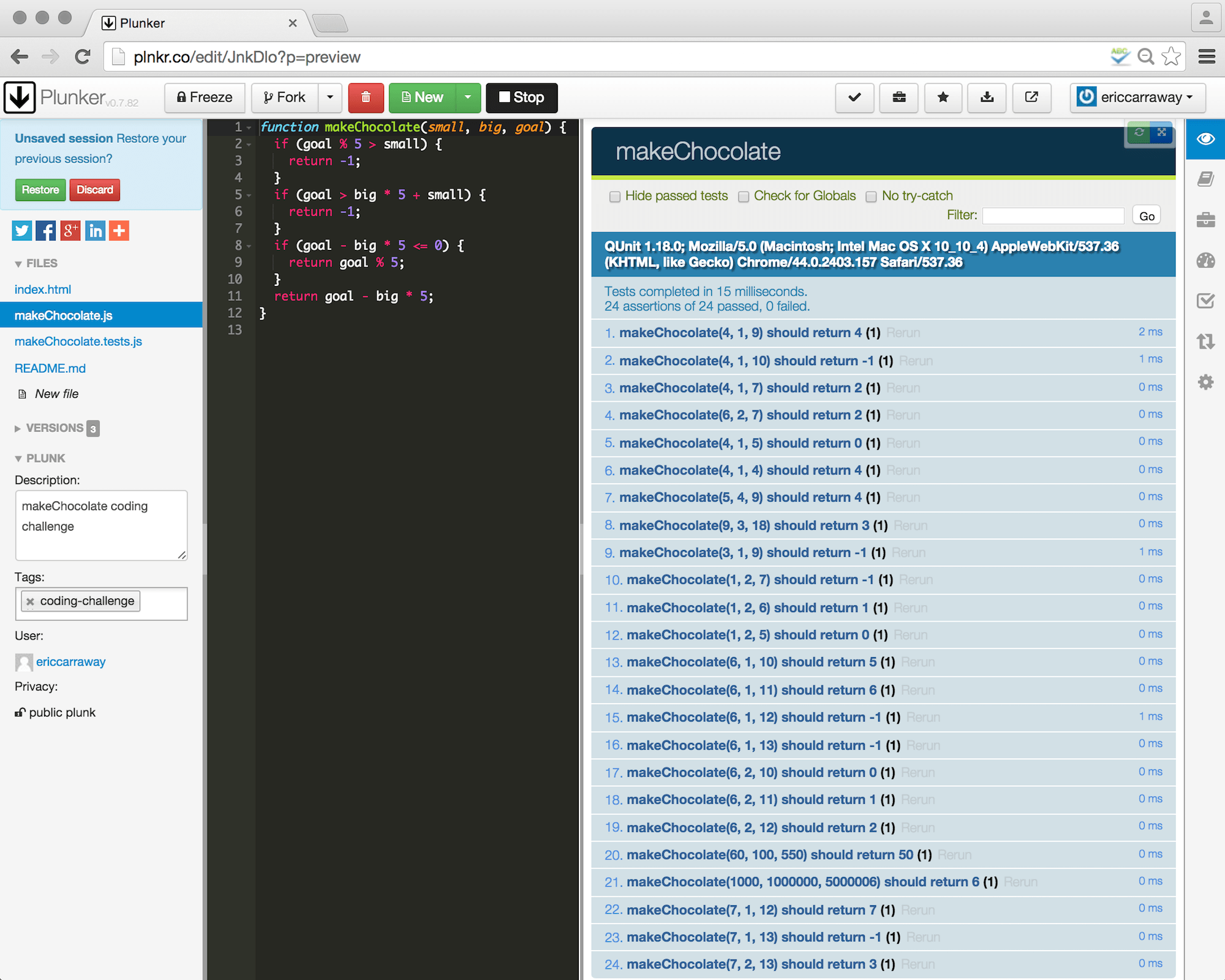
Task: Select index.html in files list
Action: [43, 289]
